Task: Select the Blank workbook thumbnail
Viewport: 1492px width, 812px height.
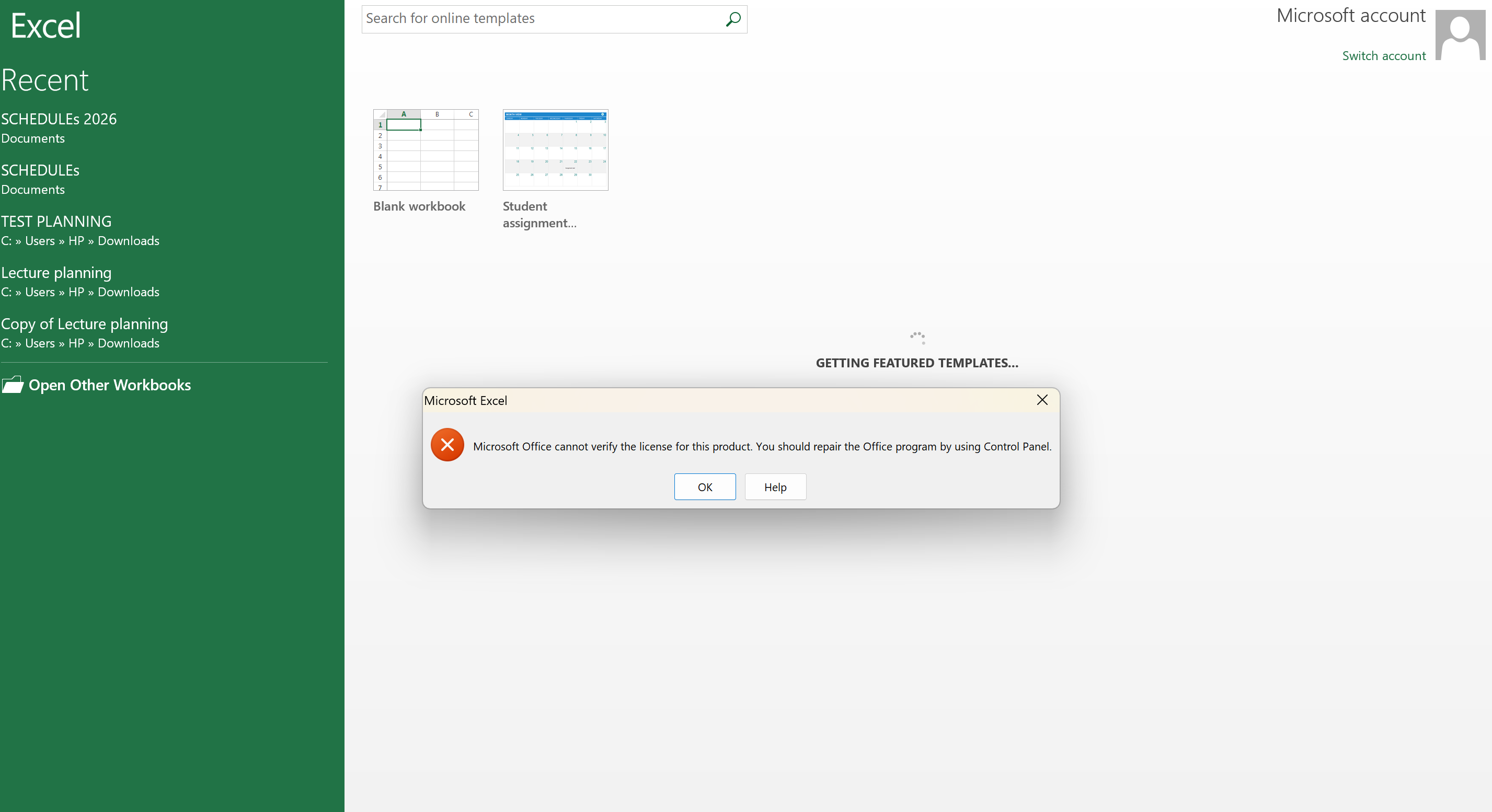Action: pyautogui.click(x=426, y=150)
